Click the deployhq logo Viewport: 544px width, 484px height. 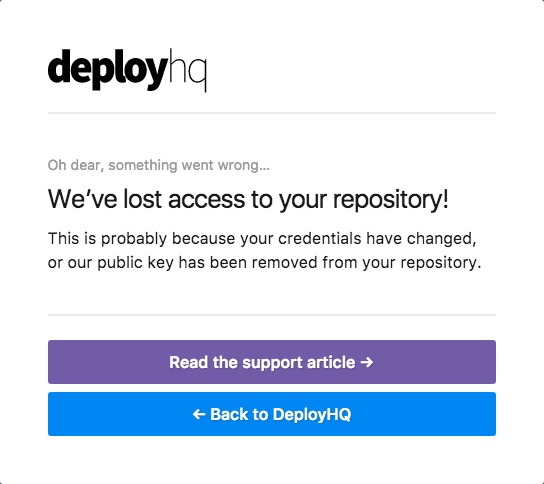point(127,70)
